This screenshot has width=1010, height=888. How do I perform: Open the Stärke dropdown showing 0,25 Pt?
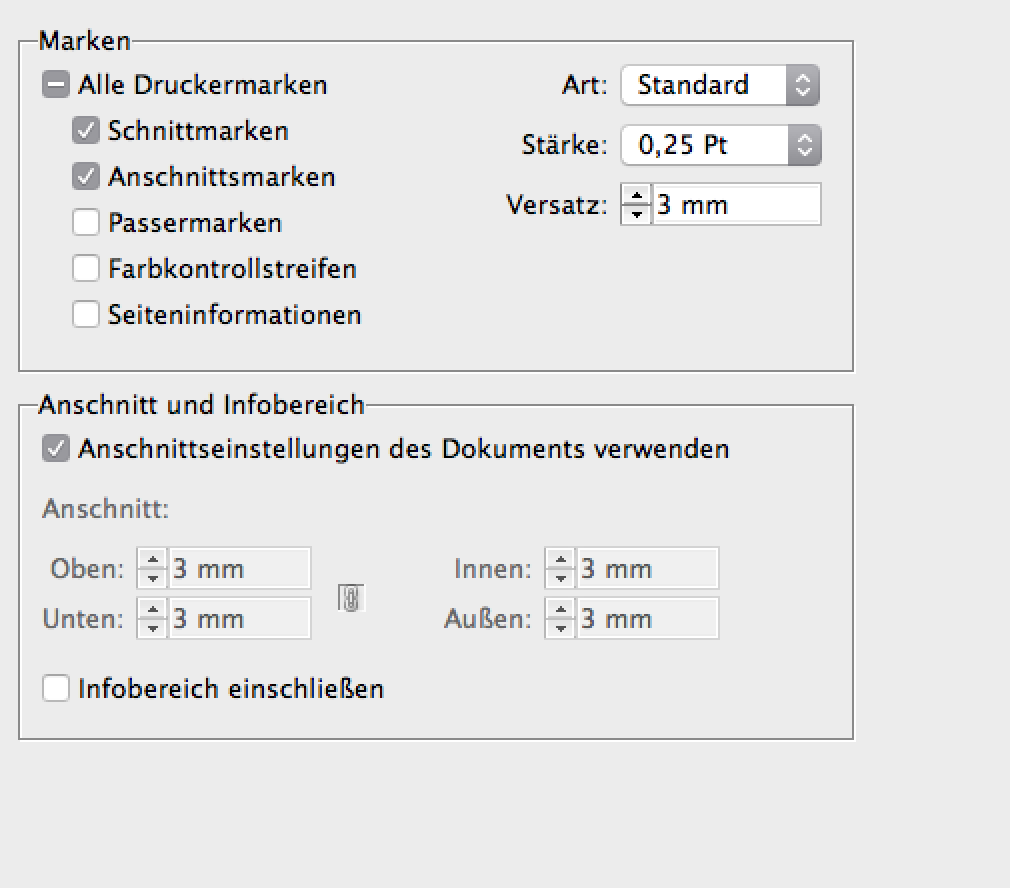tap(721, 145)
